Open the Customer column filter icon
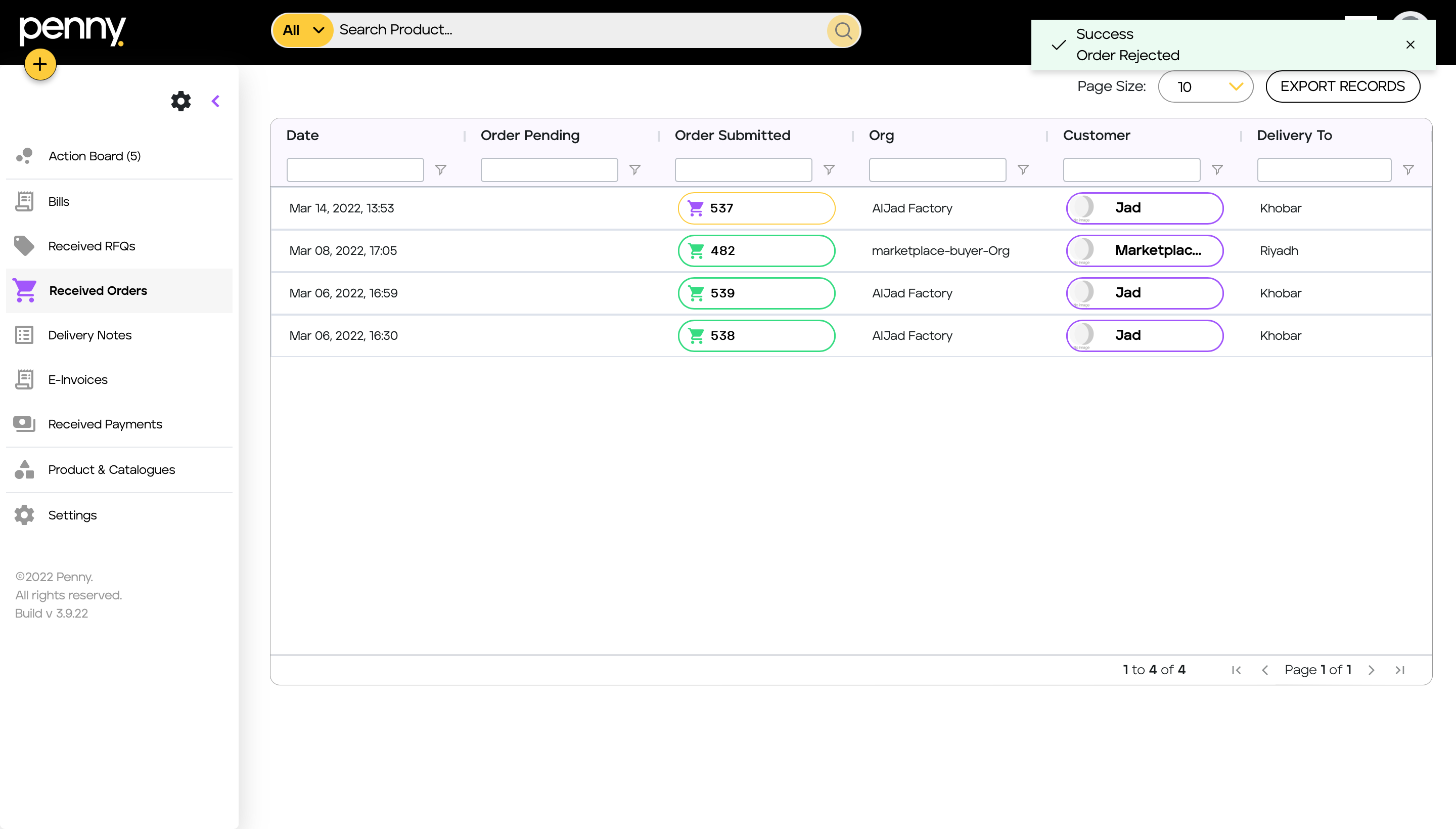 coord(1217,169)
